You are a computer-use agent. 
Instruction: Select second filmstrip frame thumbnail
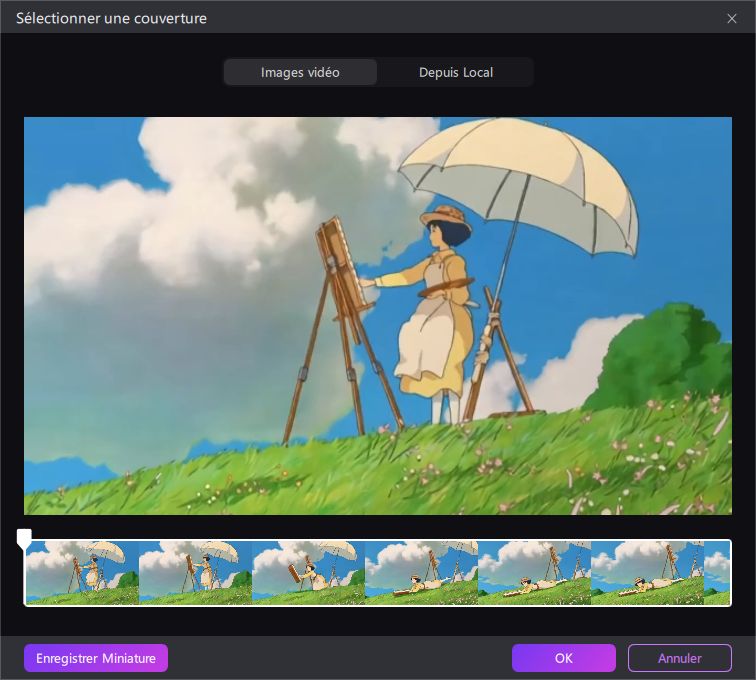tap(195, 573)
